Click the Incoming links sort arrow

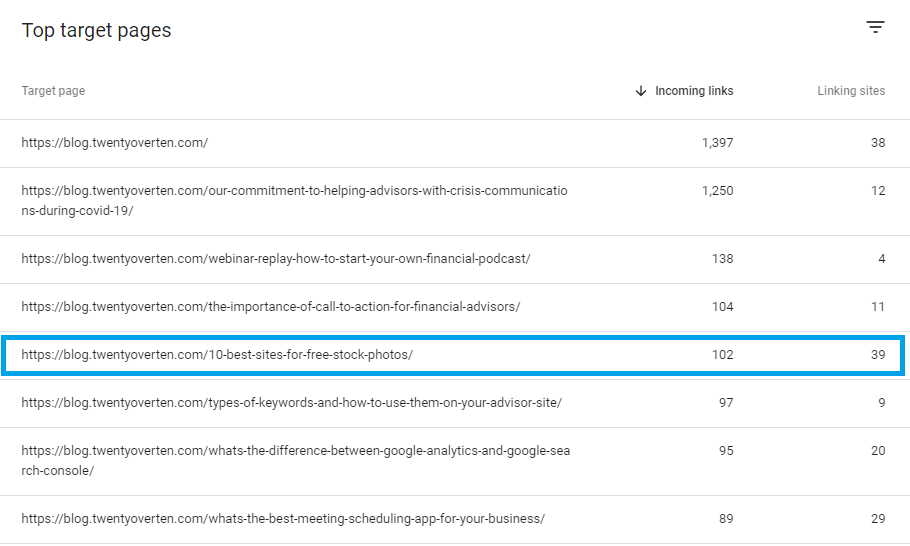641,91
